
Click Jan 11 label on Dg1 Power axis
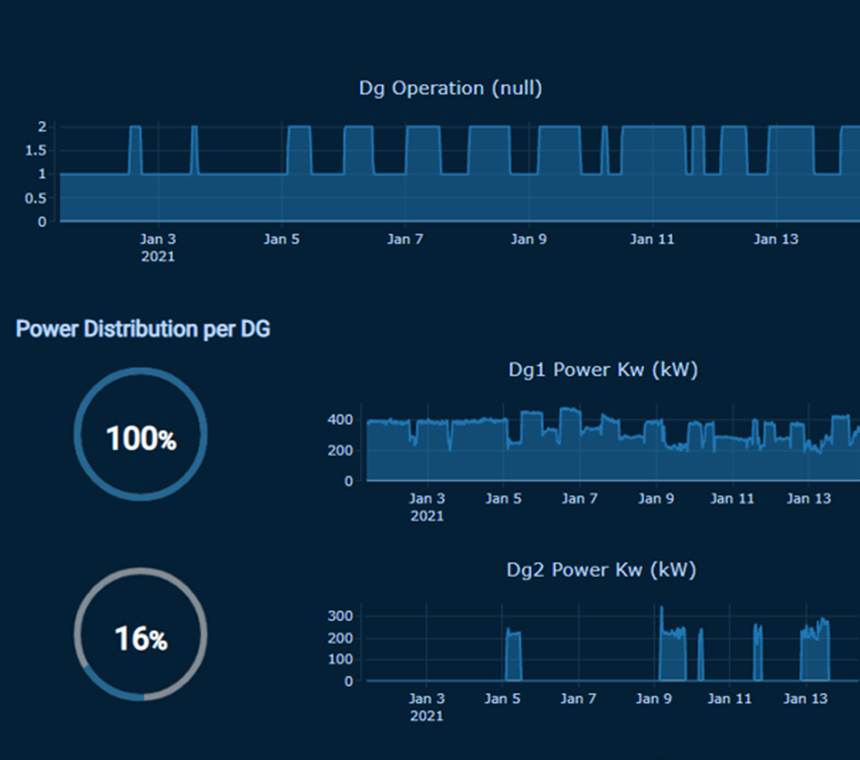click(732, 498)
